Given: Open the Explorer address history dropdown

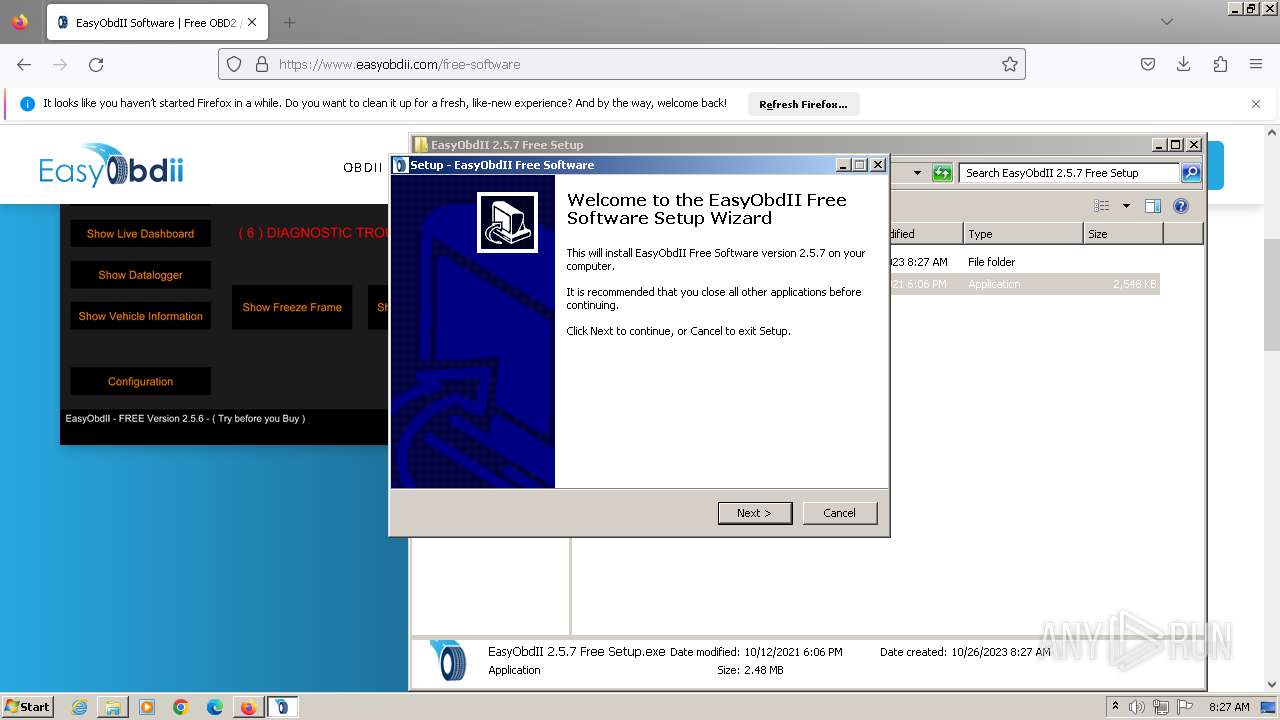Looking at the screenshot, I should (x=917, y=173).
